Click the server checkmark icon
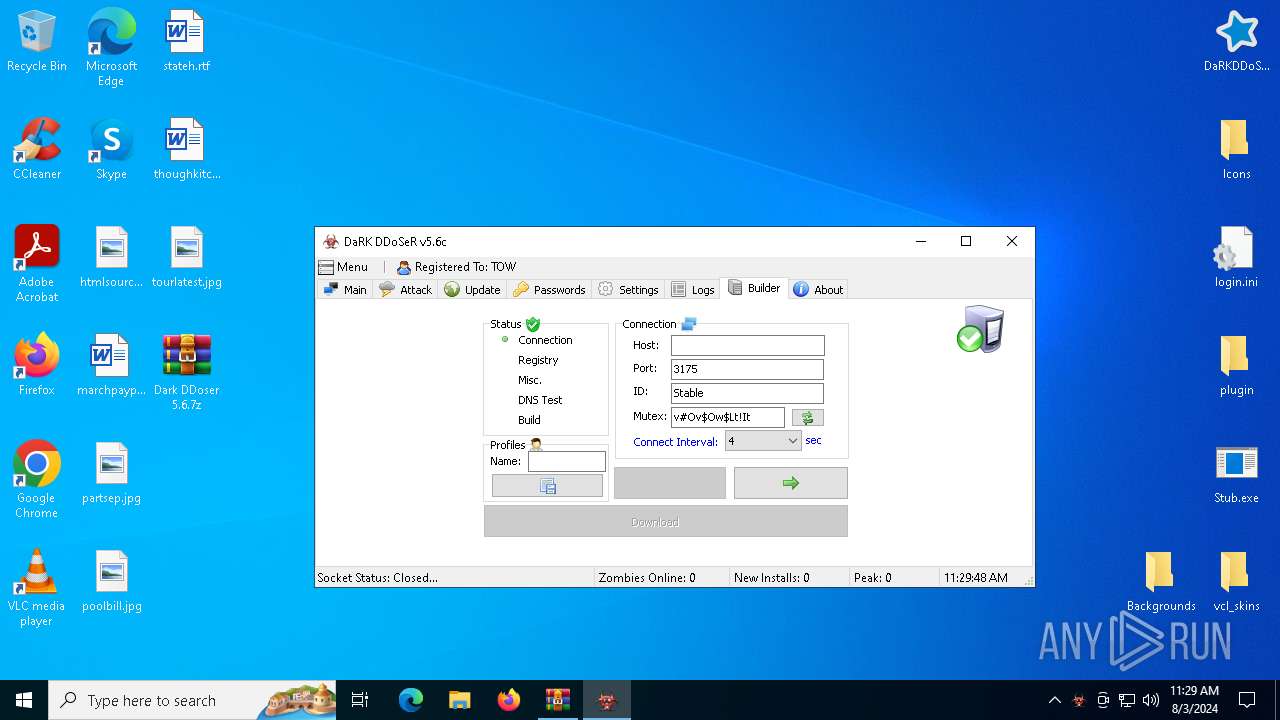 (980, 329)
